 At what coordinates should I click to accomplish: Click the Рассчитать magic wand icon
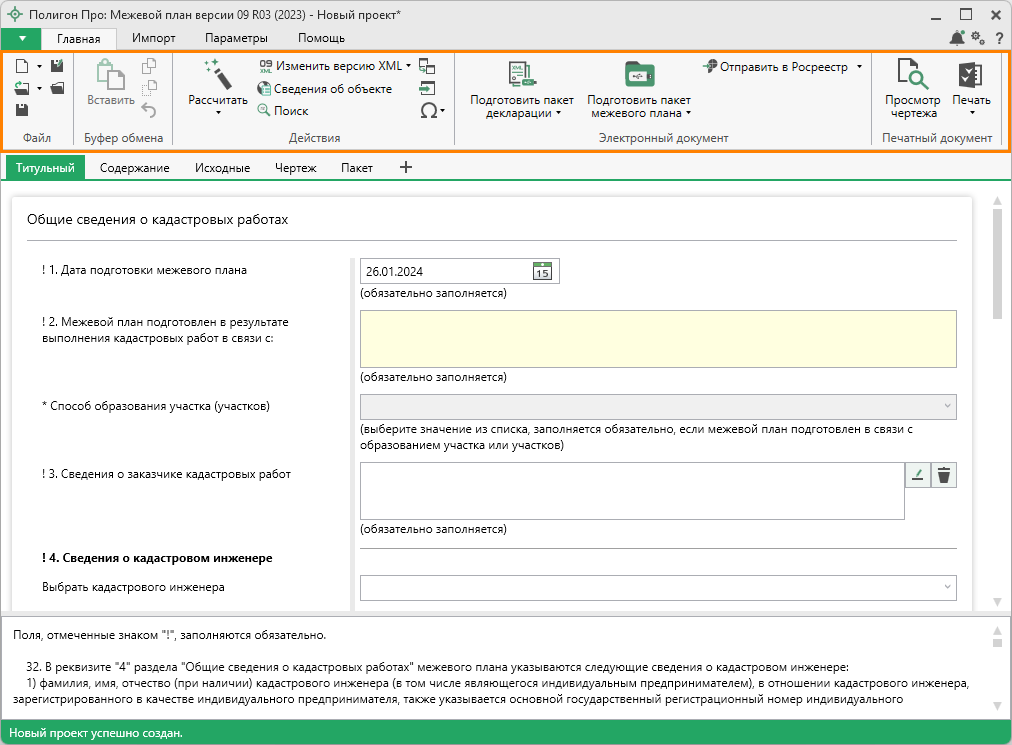(x=217, y=76)
